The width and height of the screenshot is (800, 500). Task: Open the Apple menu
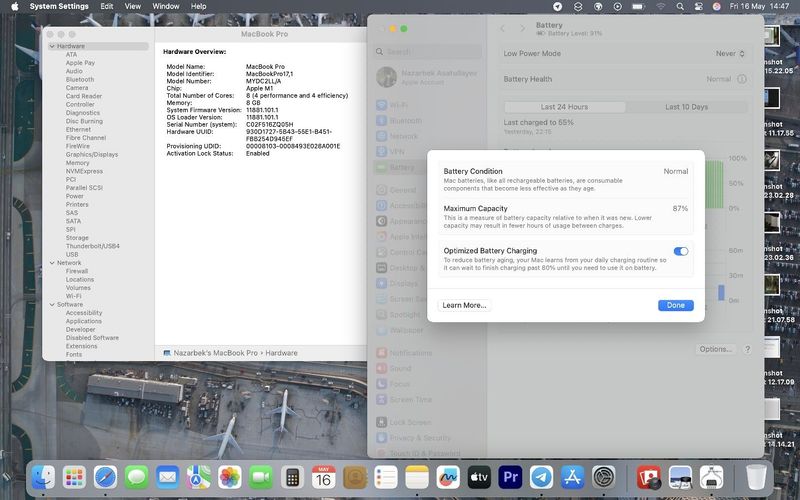coord(14,6)
